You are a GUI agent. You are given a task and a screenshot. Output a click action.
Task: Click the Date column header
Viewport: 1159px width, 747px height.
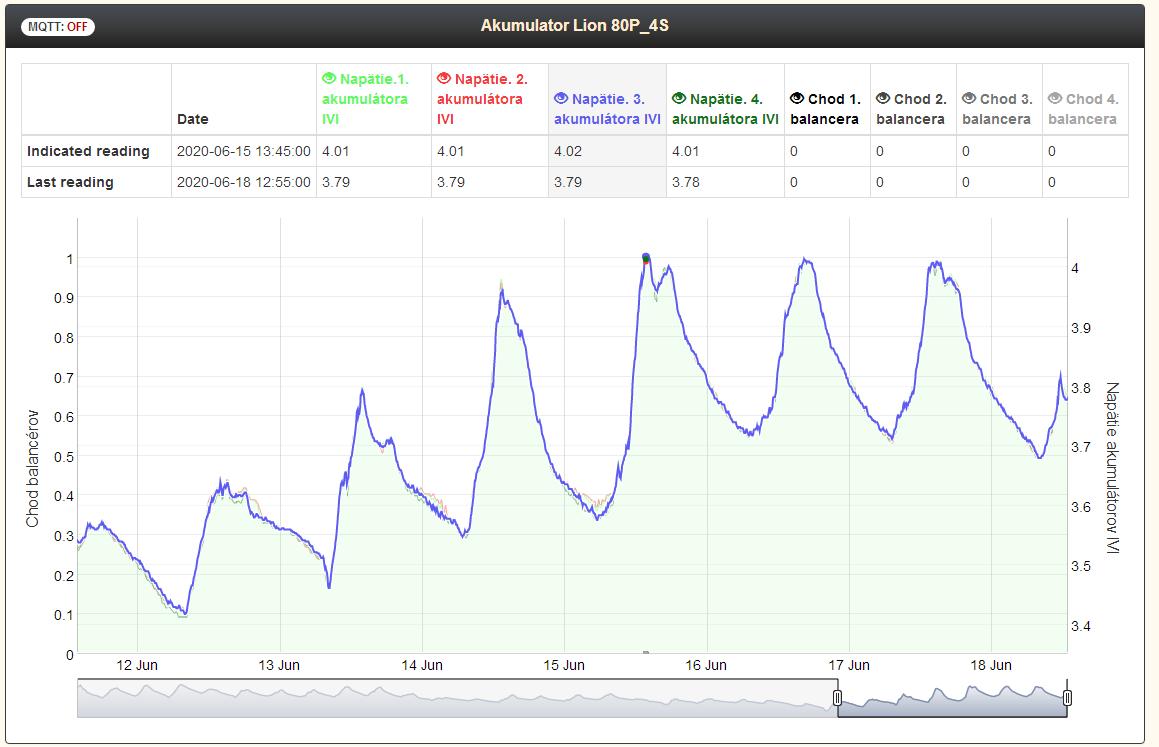pos(193,119)
